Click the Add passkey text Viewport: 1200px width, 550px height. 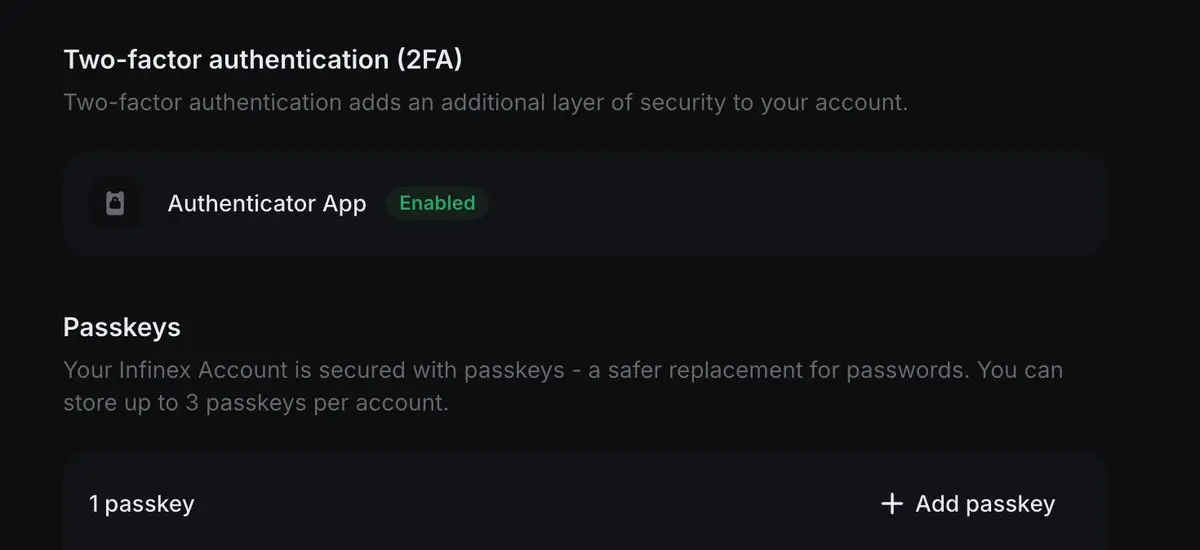[985, 504]
